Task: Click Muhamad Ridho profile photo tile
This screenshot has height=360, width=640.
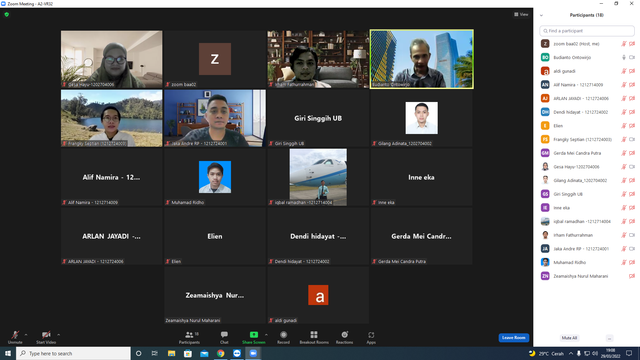Action: 215,177
